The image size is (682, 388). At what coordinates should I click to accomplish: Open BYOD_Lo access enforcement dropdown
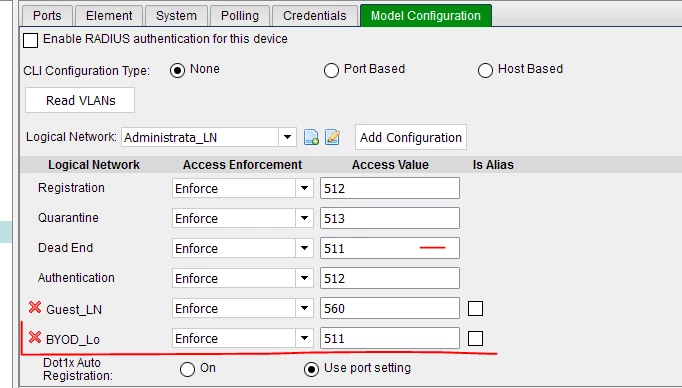coord(304,338)
